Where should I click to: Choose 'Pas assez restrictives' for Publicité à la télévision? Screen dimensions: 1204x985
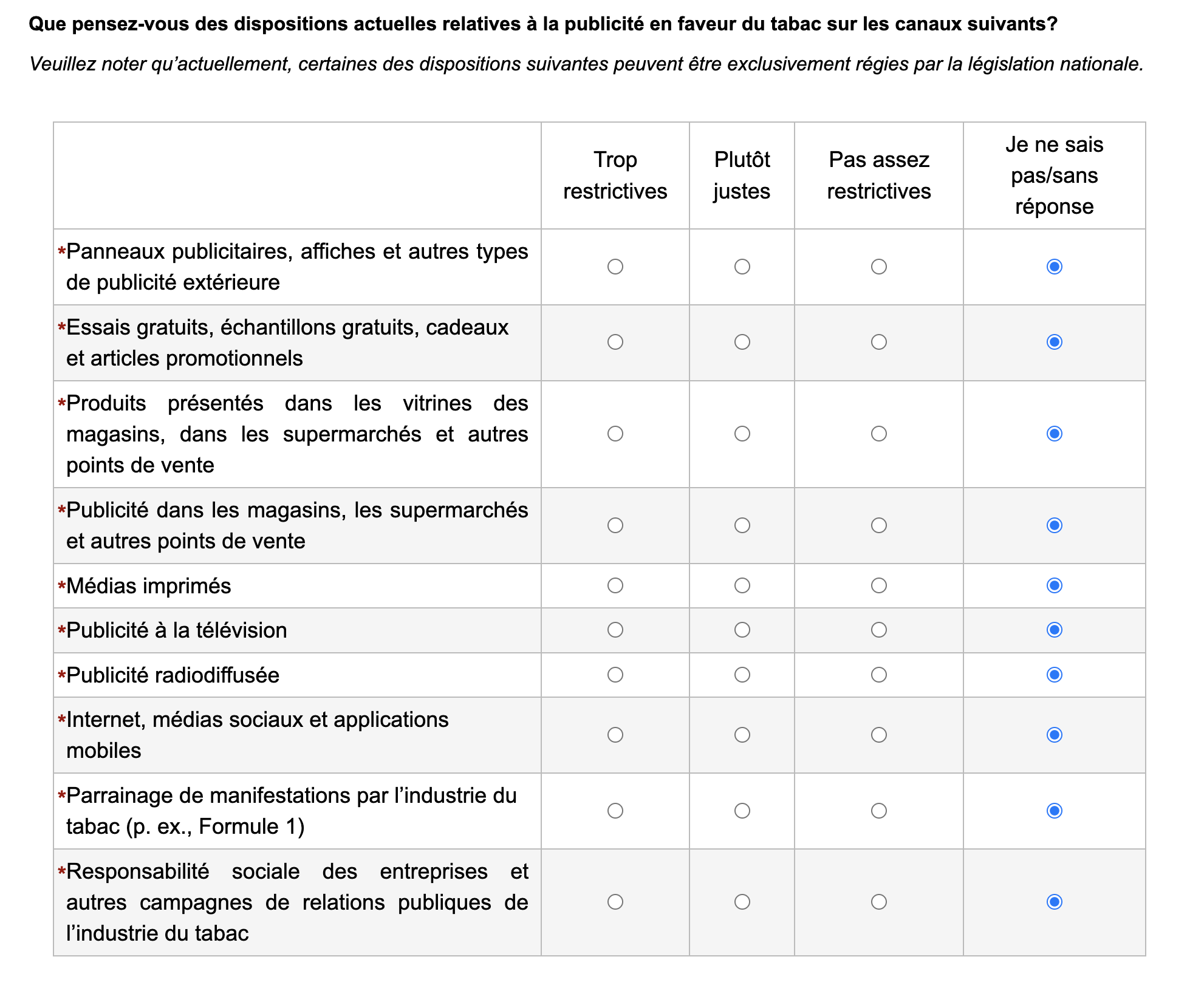point(879,630)
